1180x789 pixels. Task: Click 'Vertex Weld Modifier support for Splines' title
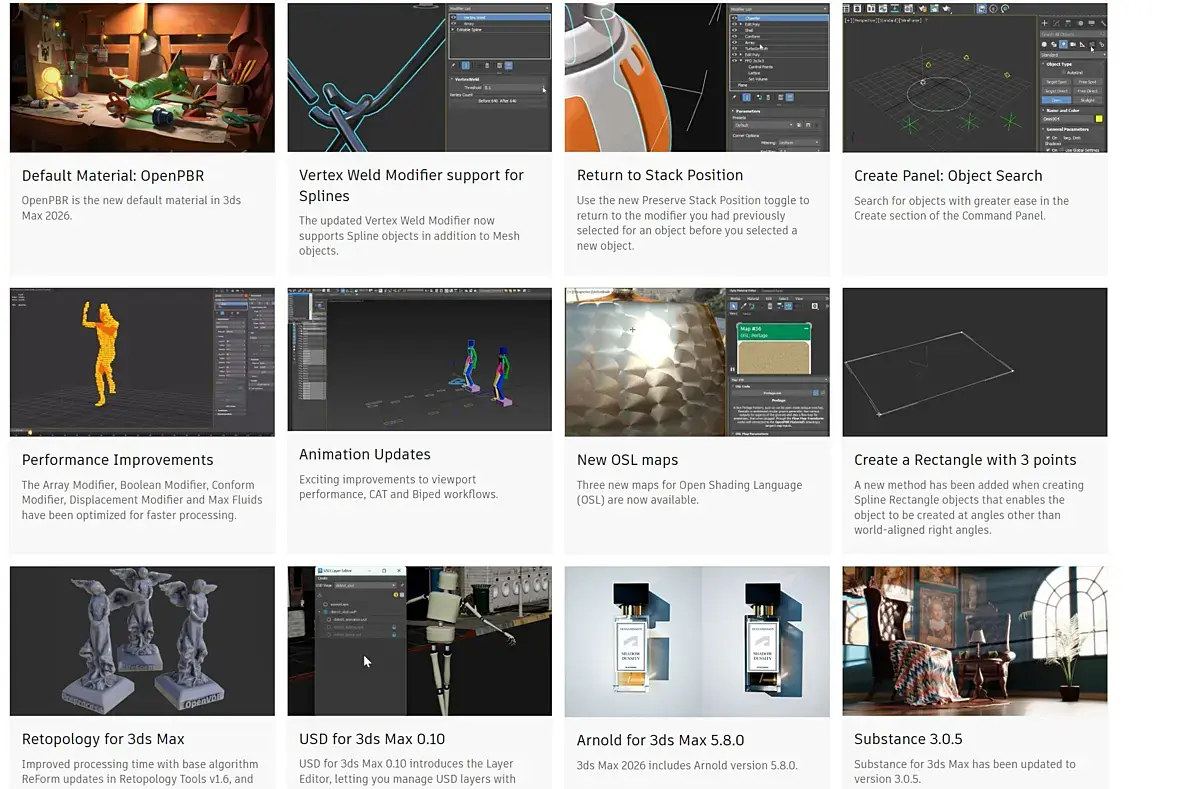(x=411, y=185)
